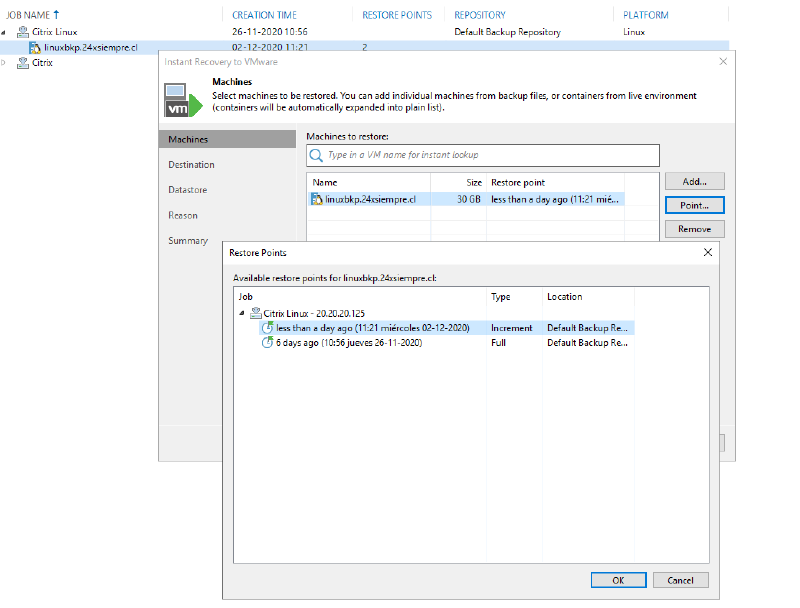Click the Add... button

point(694,182)
